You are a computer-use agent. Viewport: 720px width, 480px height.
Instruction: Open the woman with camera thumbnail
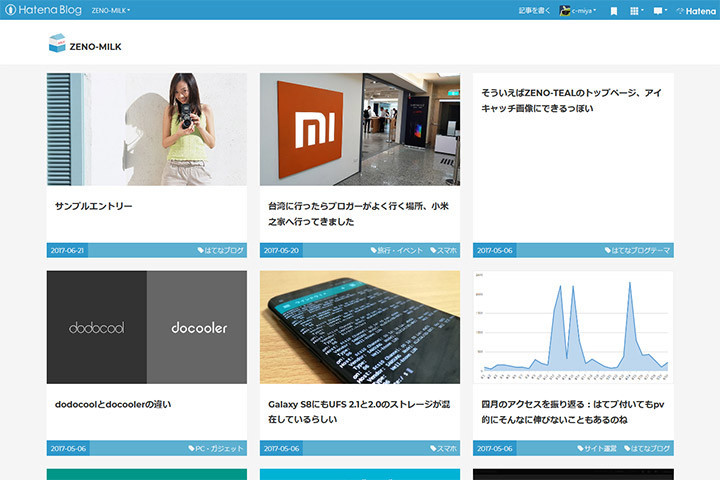coord(146,129)
